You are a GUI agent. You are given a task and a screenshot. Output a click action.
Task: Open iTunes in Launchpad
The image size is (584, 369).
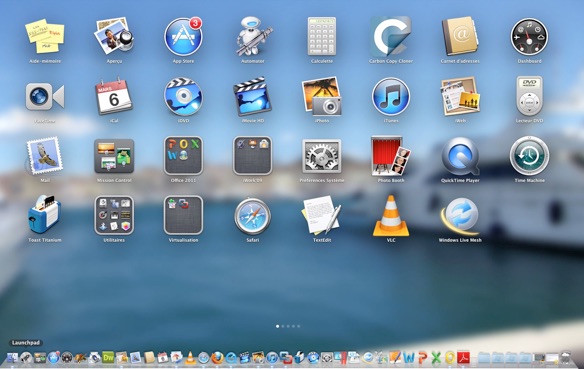[x=391, y=96]
